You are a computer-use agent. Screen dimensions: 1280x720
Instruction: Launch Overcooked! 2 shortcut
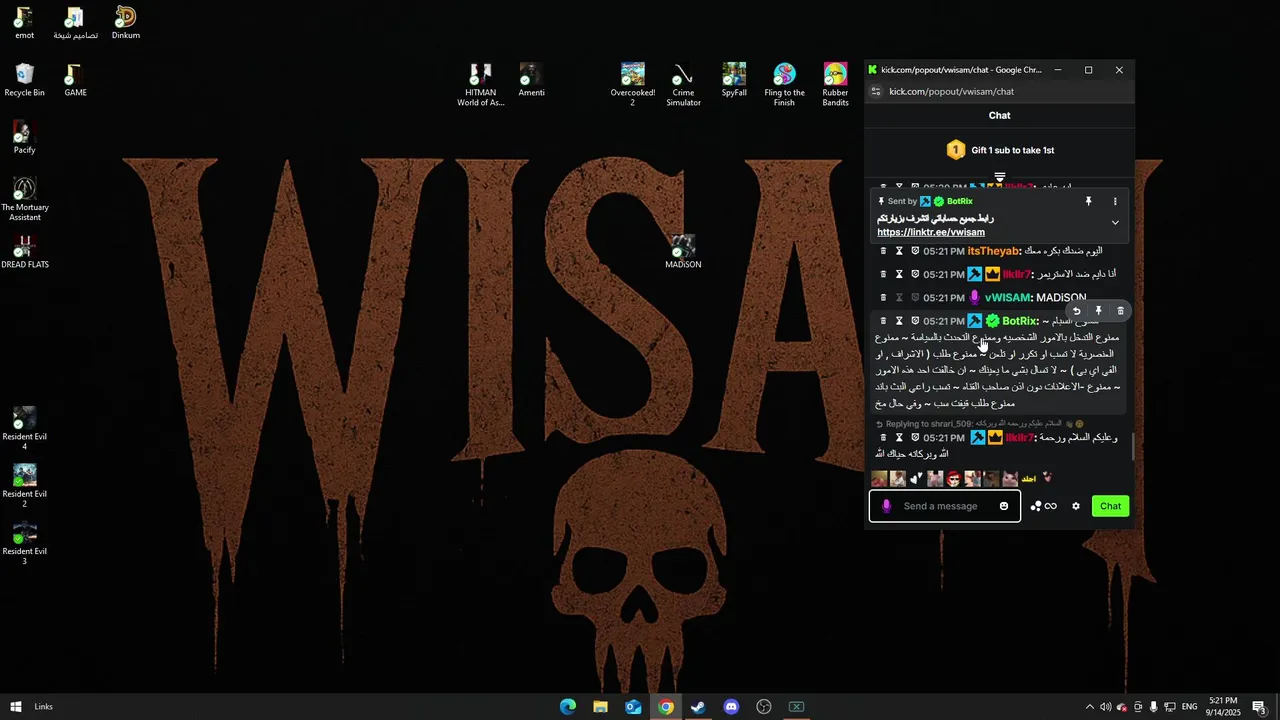[x=632, y=85]
